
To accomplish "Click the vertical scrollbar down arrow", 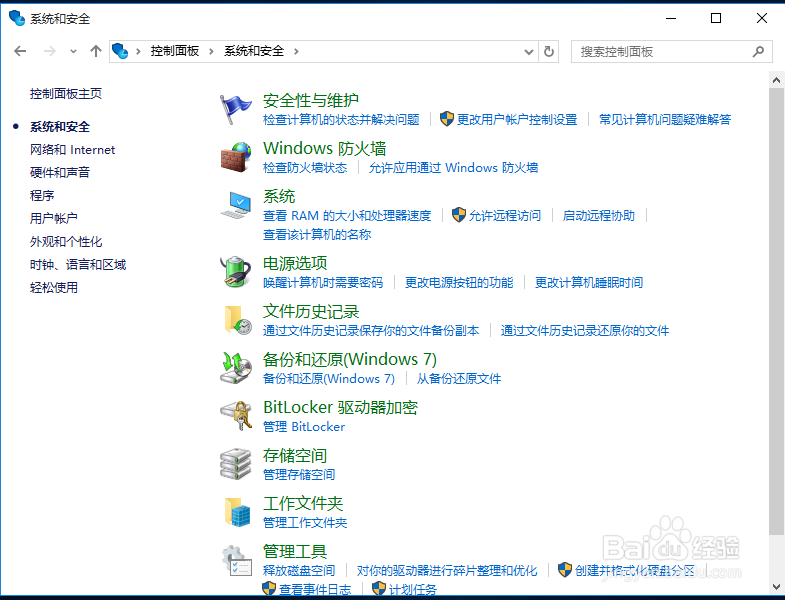I will (776, 586).
